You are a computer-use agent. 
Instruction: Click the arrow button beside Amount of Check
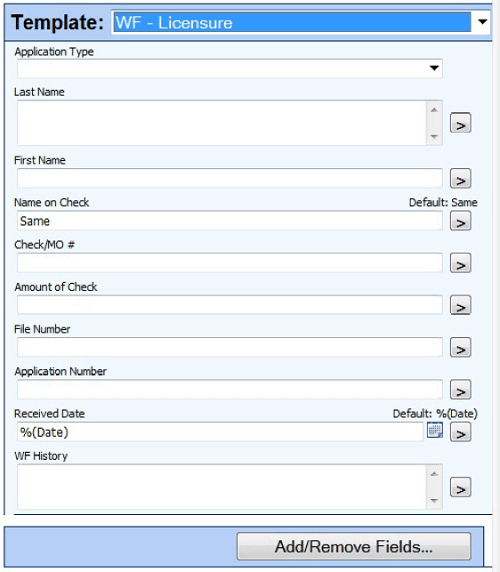[x=460, y=305]
